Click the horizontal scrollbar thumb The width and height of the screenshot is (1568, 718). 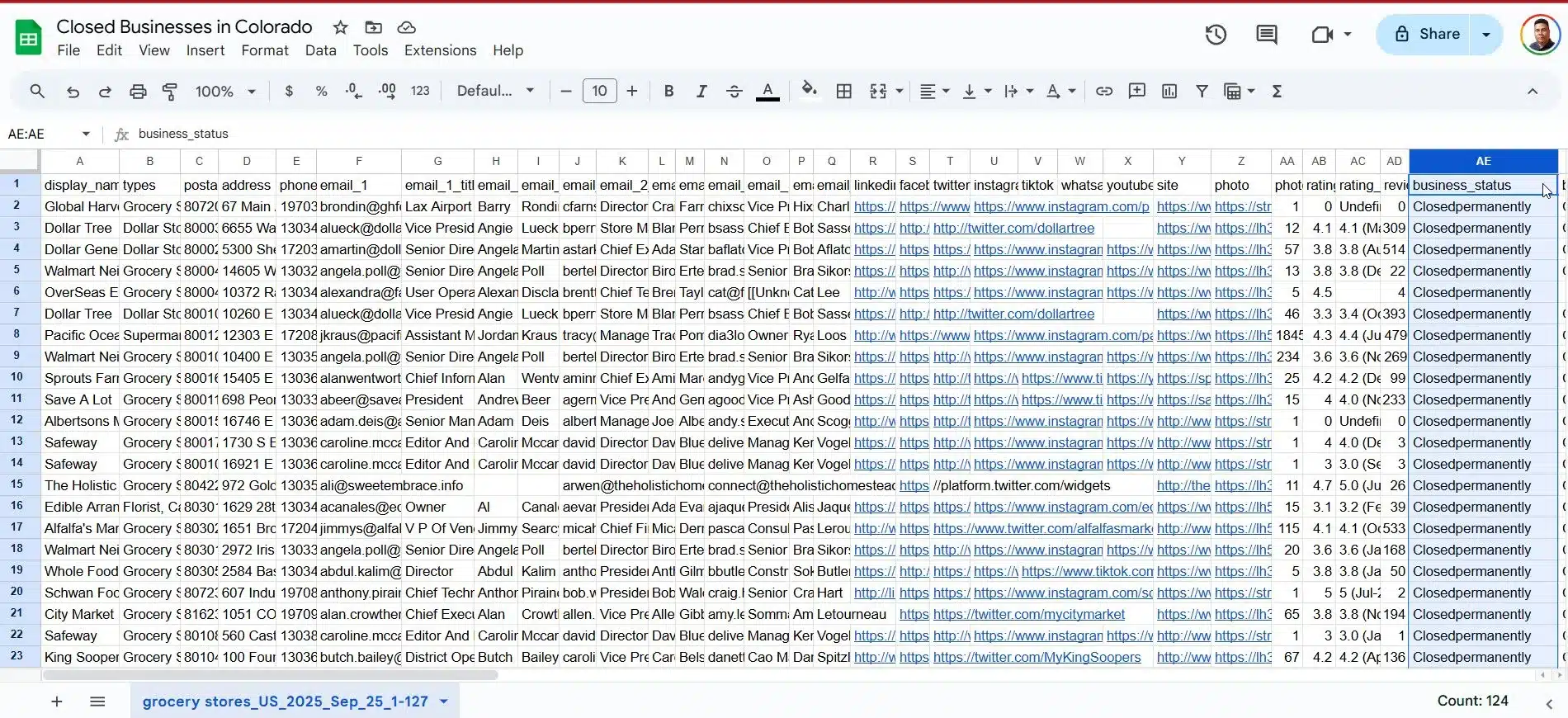tap(270, 675)
